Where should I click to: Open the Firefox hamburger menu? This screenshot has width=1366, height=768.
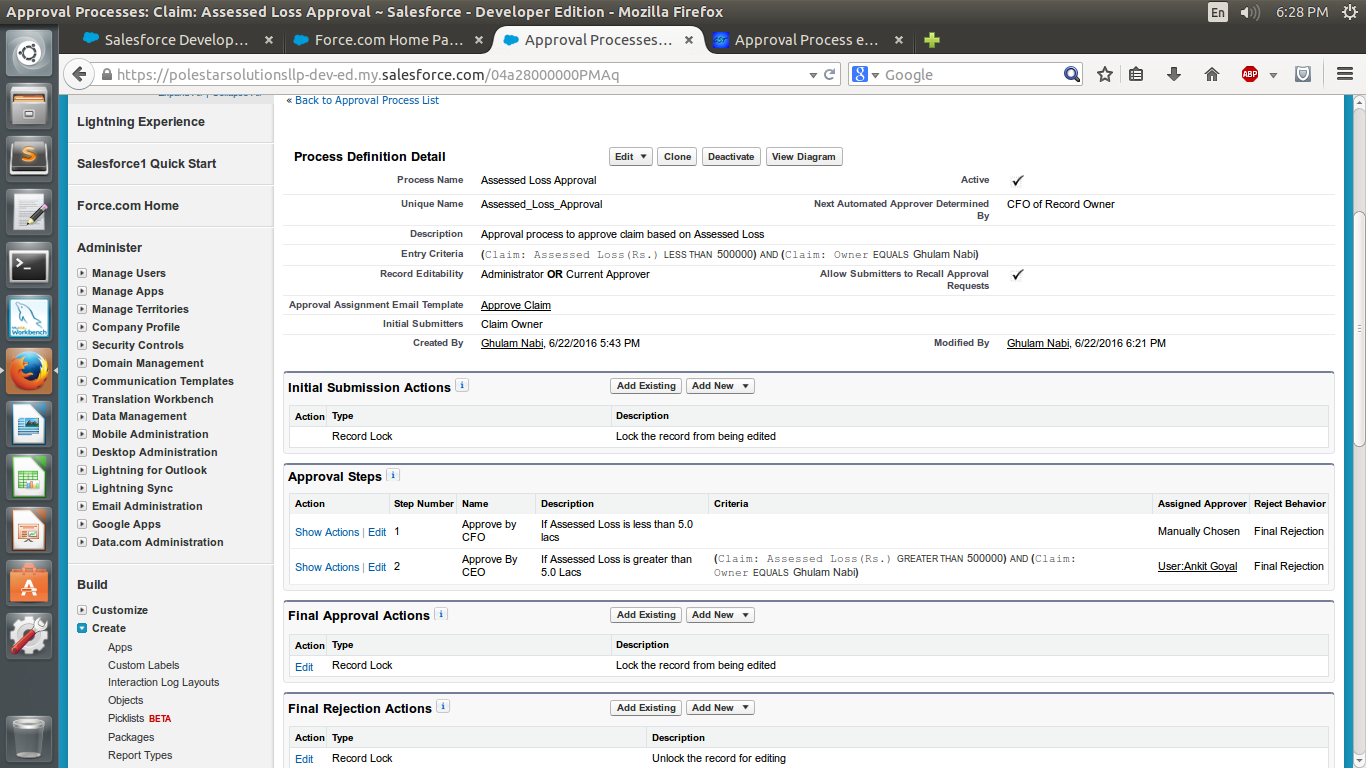[x=1345, y=75]
